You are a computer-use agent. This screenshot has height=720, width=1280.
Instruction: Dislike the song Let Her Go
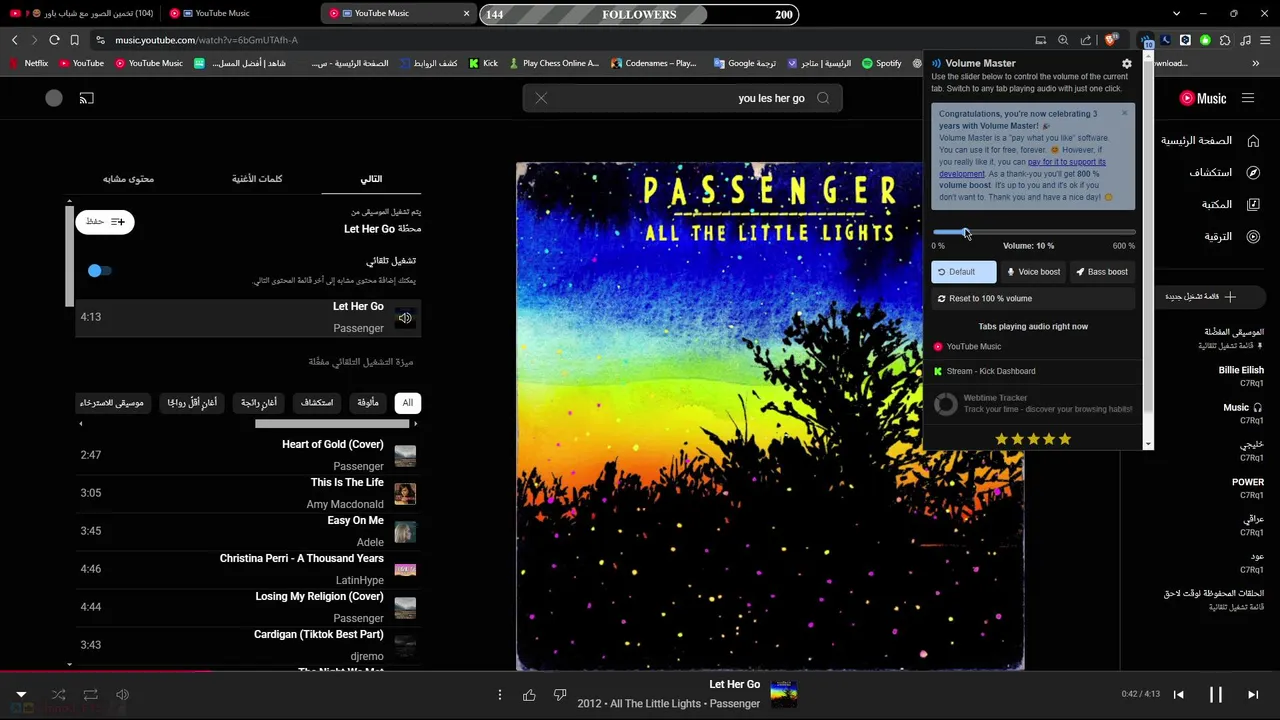[560, 695]
